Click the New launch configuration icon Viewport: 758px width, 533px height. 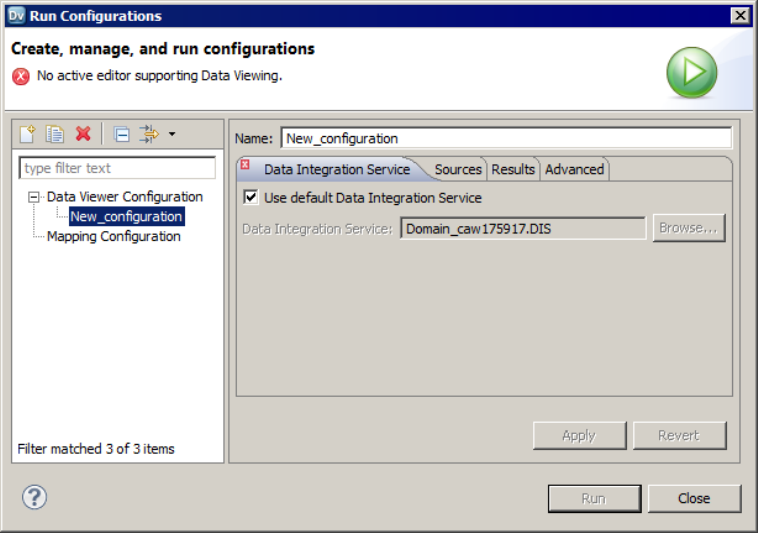pyautogui.click(x=28, y=134)
